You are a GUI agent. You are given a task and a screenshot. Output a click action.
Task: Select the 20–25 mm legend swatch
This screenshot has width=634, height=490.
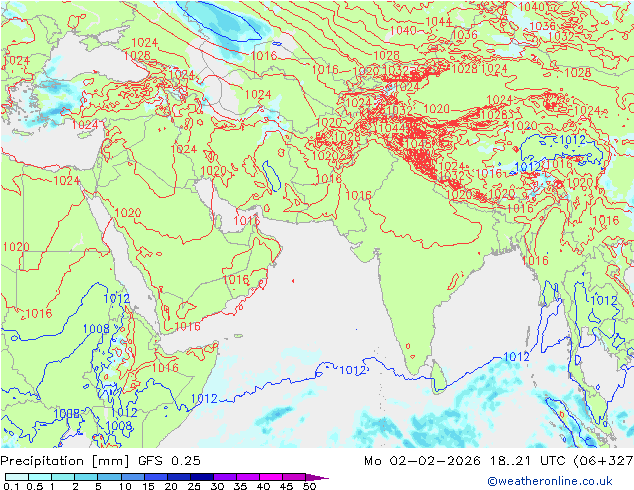179,477
